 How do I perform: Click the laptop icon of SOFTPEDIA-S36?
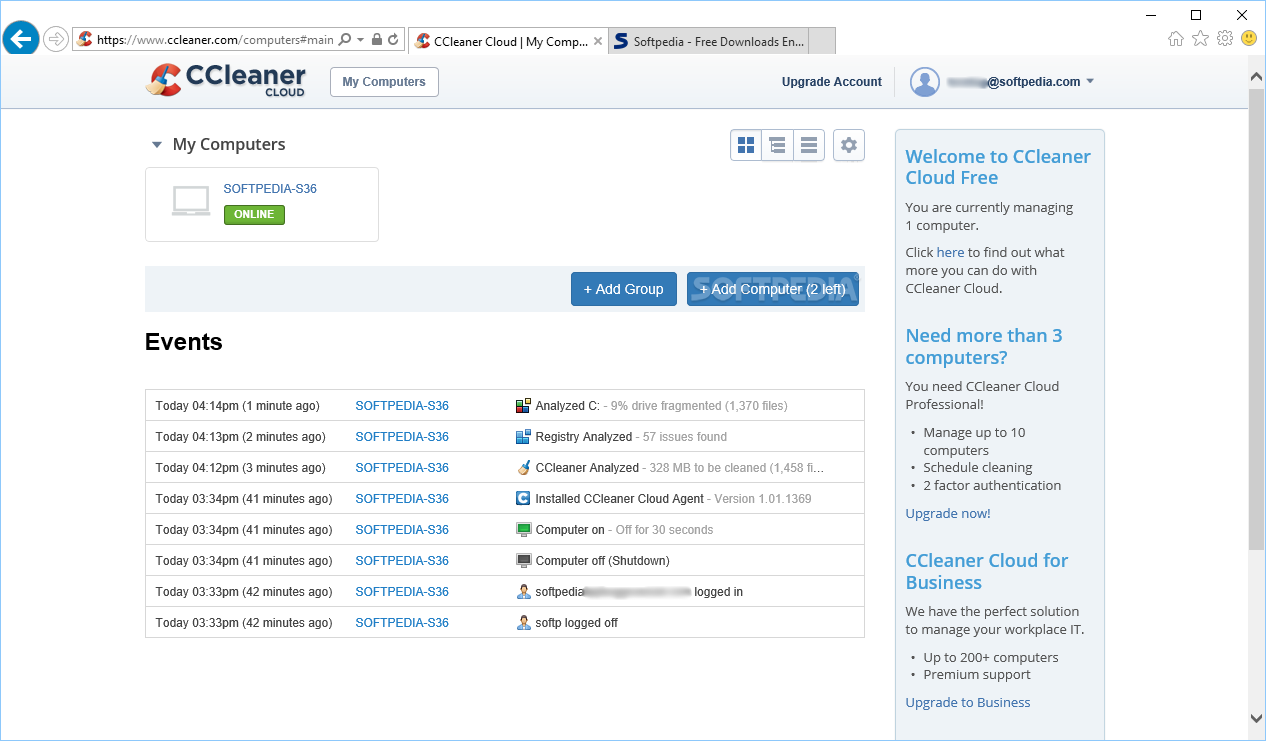[191, 202]
